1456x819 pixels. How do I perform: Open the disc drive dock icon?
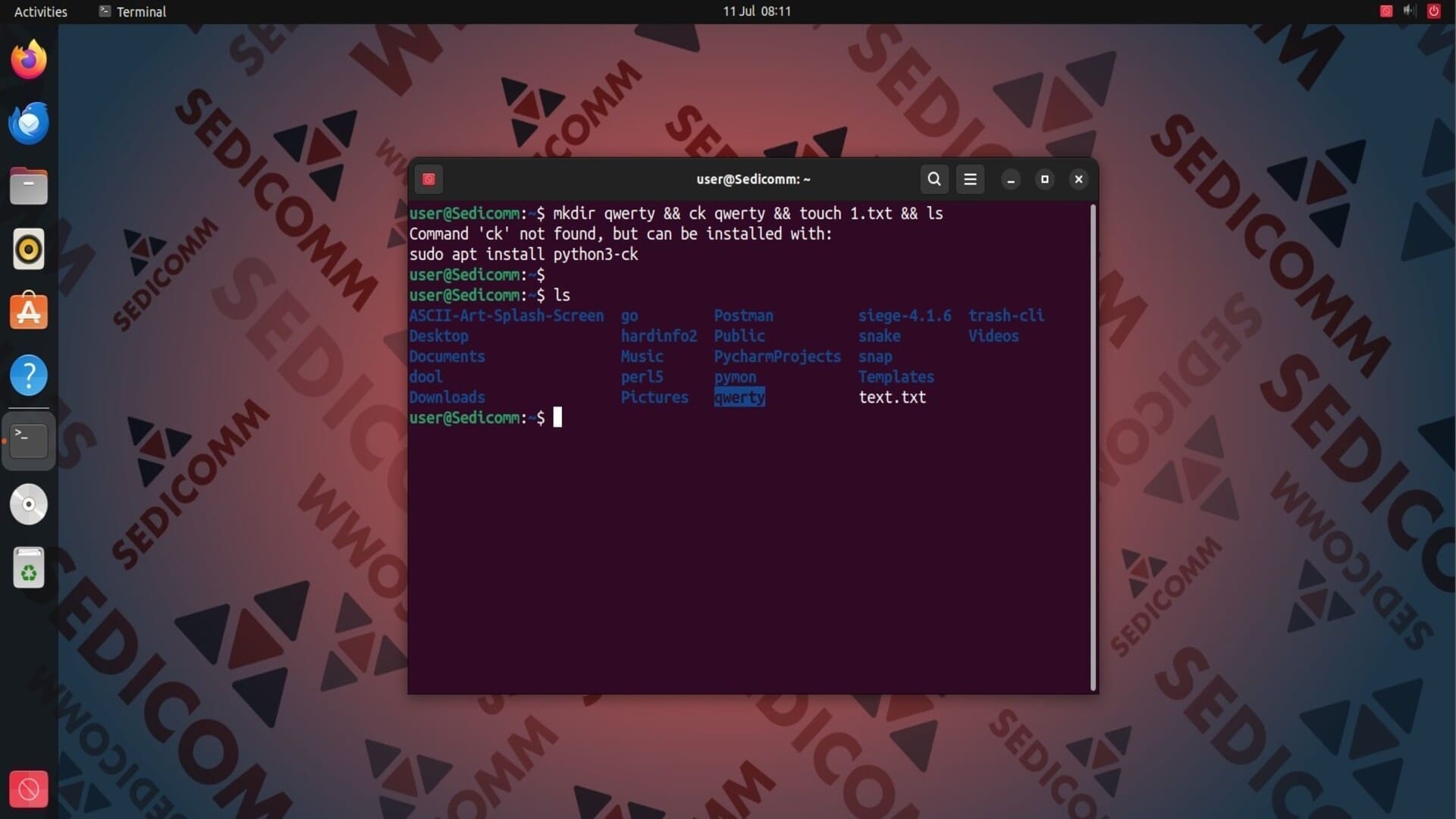29,504
